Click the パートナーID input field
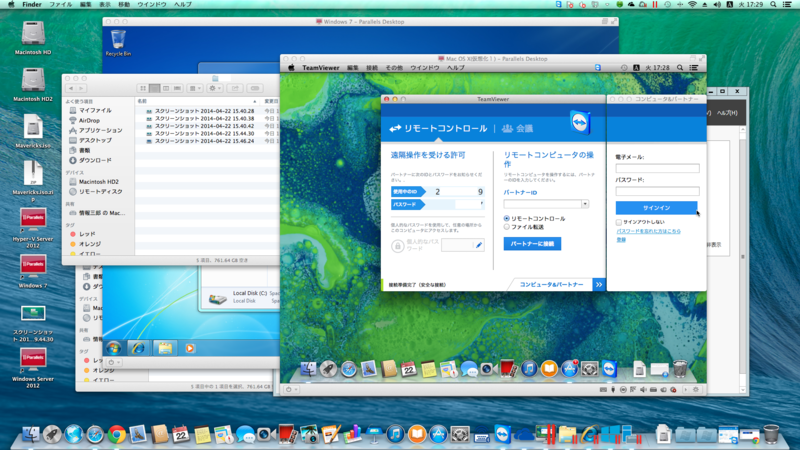This screenshot has height=450, width=800. pos(542,204)
